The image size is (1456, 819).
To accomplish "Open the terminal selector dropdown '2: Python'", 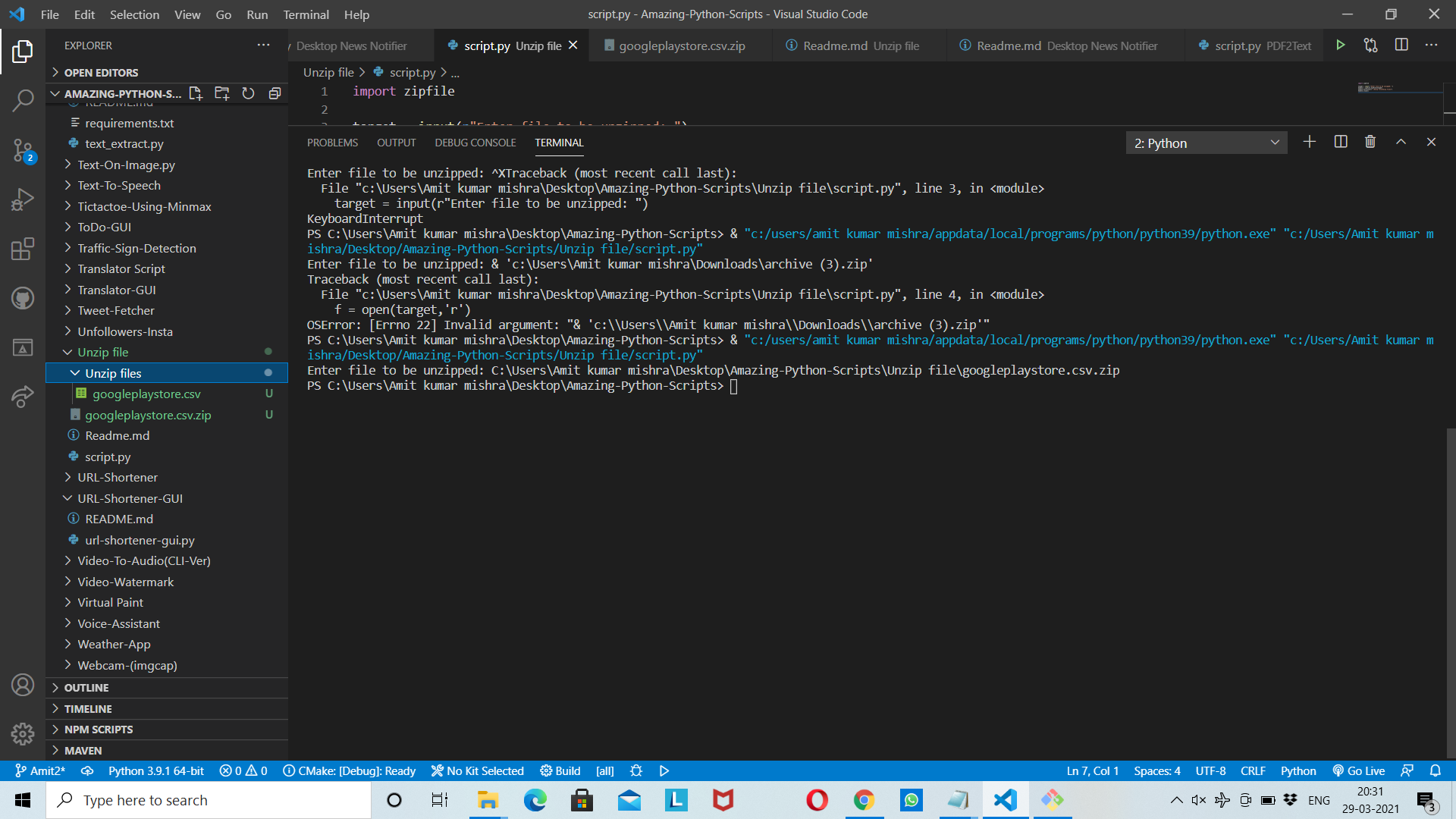I will click(1206, 143).
